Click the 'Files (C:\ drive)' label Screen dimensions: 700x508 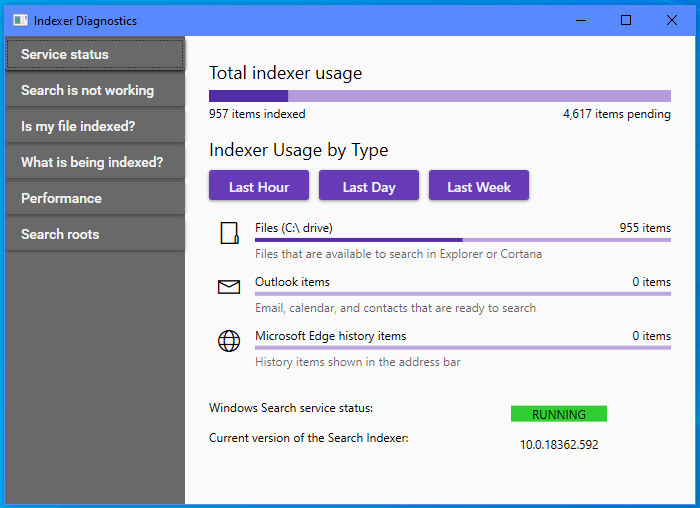point(294,228)
